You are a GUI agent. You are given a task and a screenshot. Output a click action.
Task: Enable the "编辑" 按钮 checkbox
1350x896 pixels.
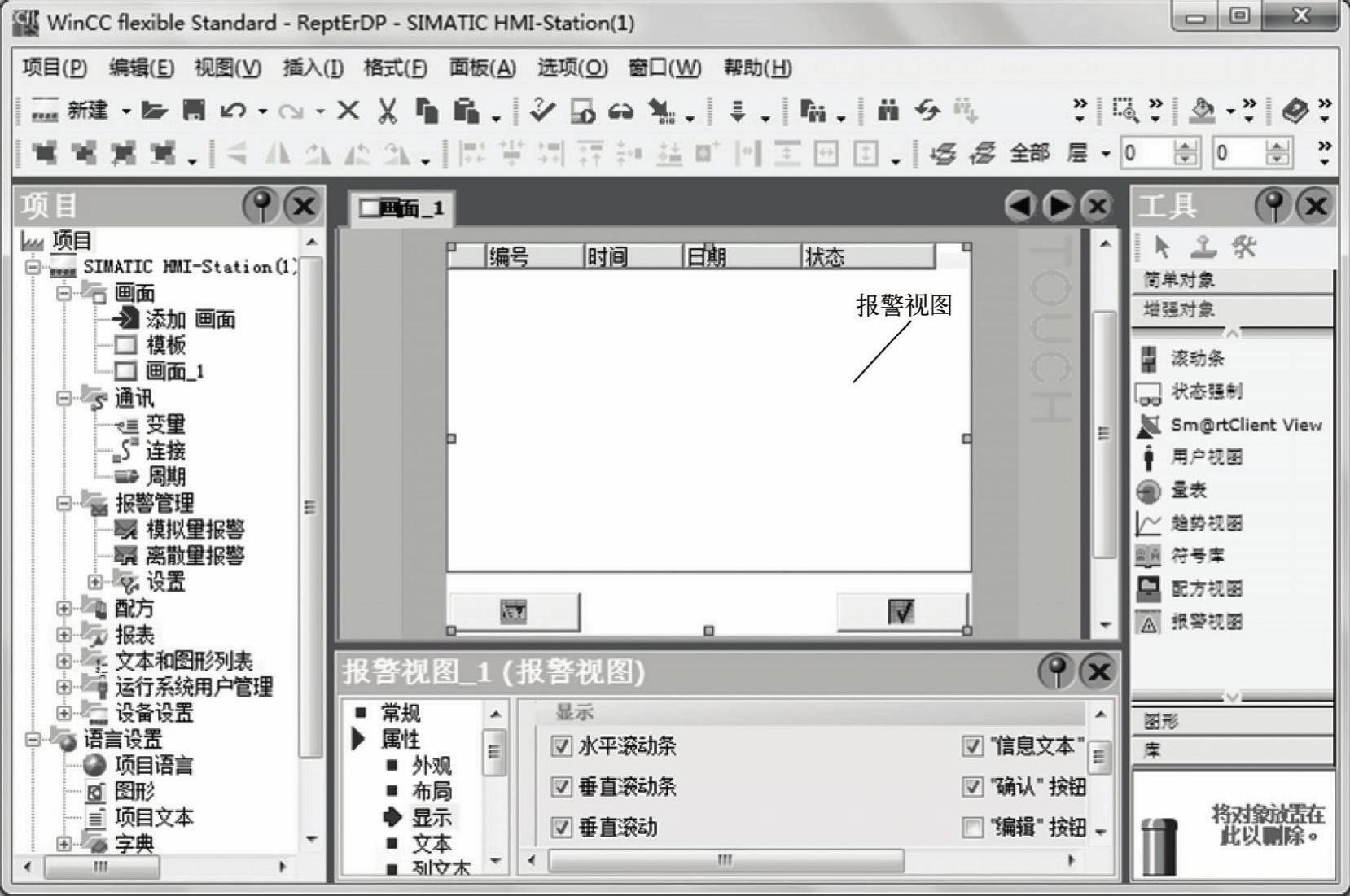[x=972, y=828]
